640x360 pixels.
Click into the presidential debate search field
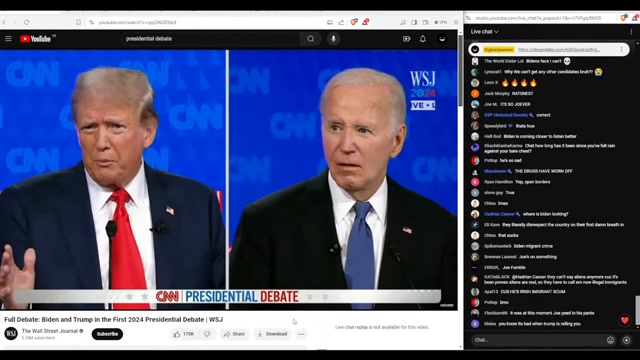point(210,39)
